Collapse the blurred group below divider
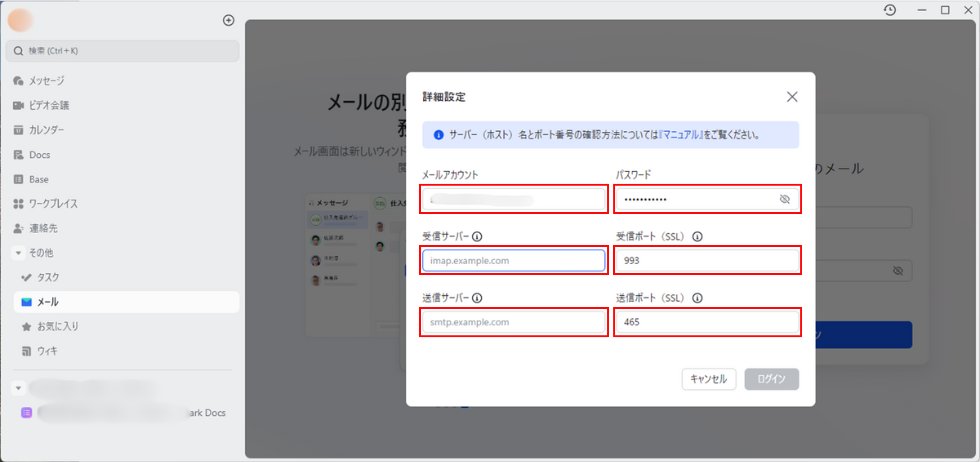This screenshot has width=980, height=462. (x=18, y=388)
